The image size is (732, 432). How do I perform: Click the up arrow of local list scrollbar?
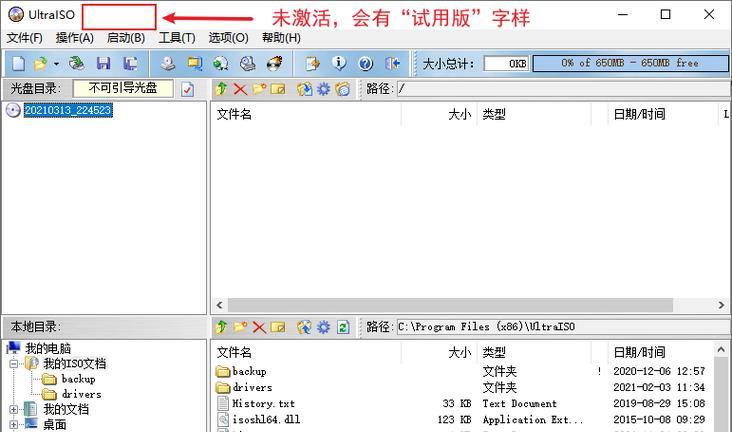(721, 349)
